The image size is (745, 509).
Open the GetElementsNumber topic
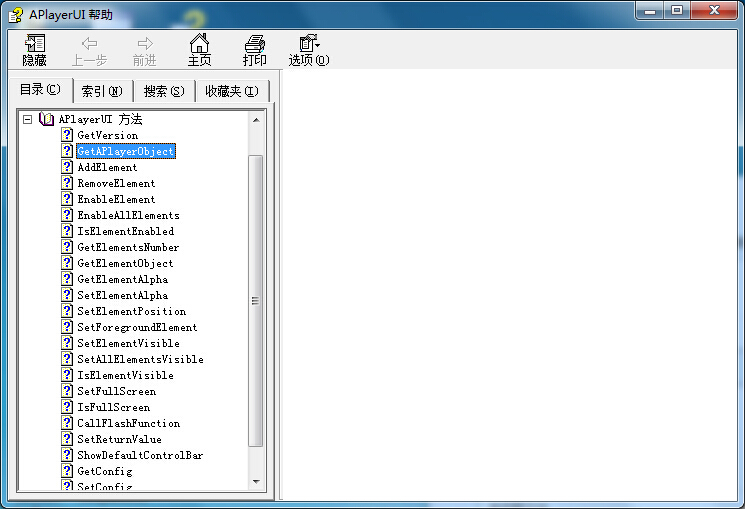tap(128, 247)
